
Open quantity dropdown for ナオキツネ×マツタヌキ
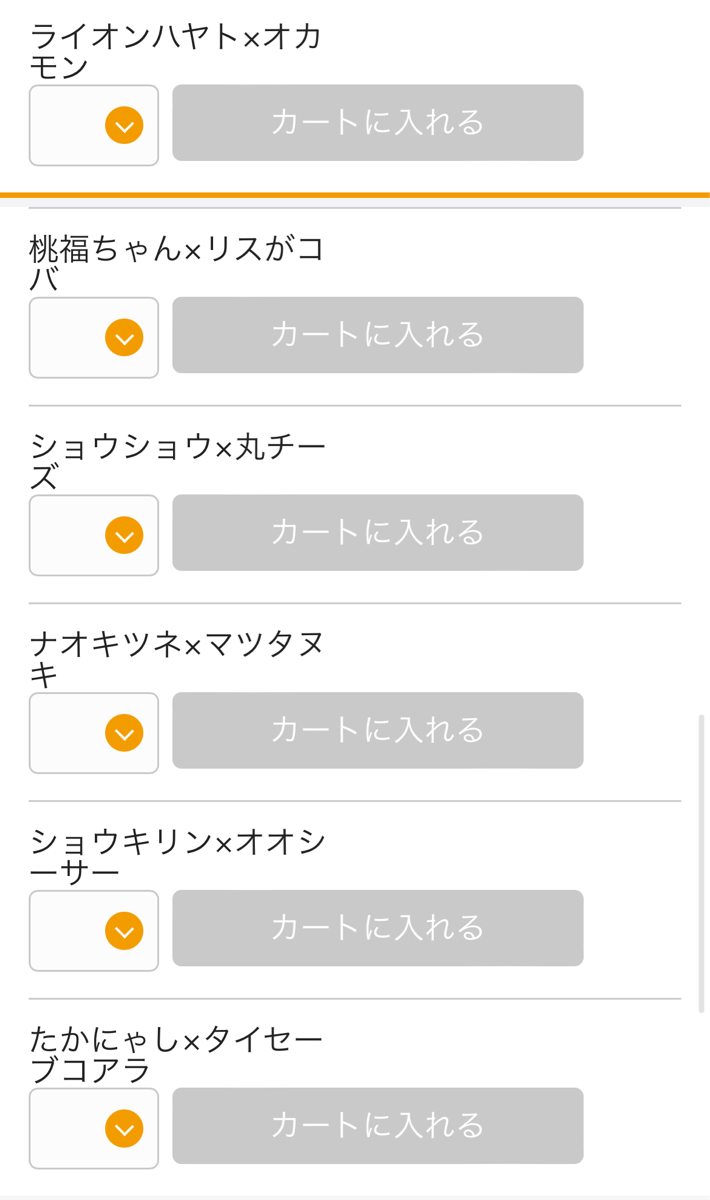94,733
